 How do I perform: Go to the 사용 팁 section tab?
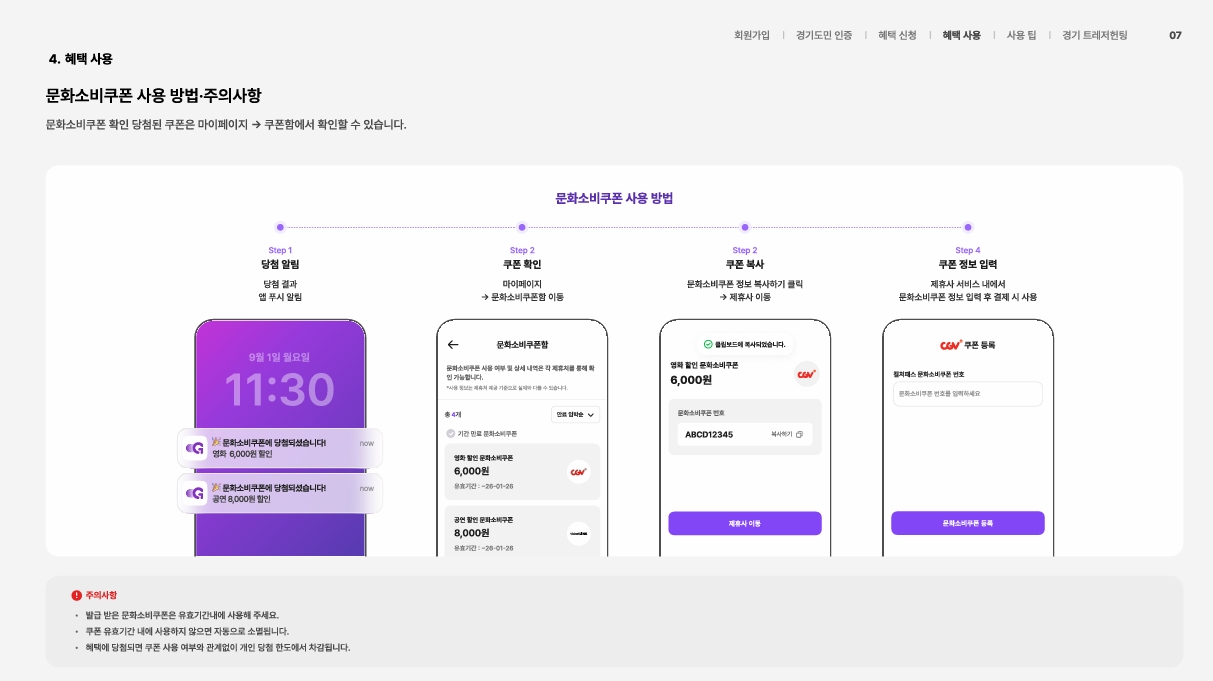1021,35
